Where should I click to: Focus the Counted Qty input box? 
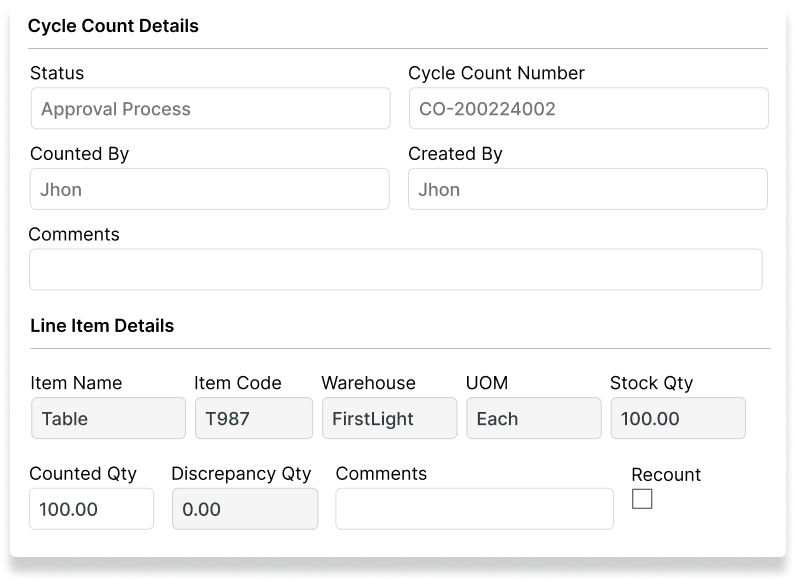[x=92, y=509]
